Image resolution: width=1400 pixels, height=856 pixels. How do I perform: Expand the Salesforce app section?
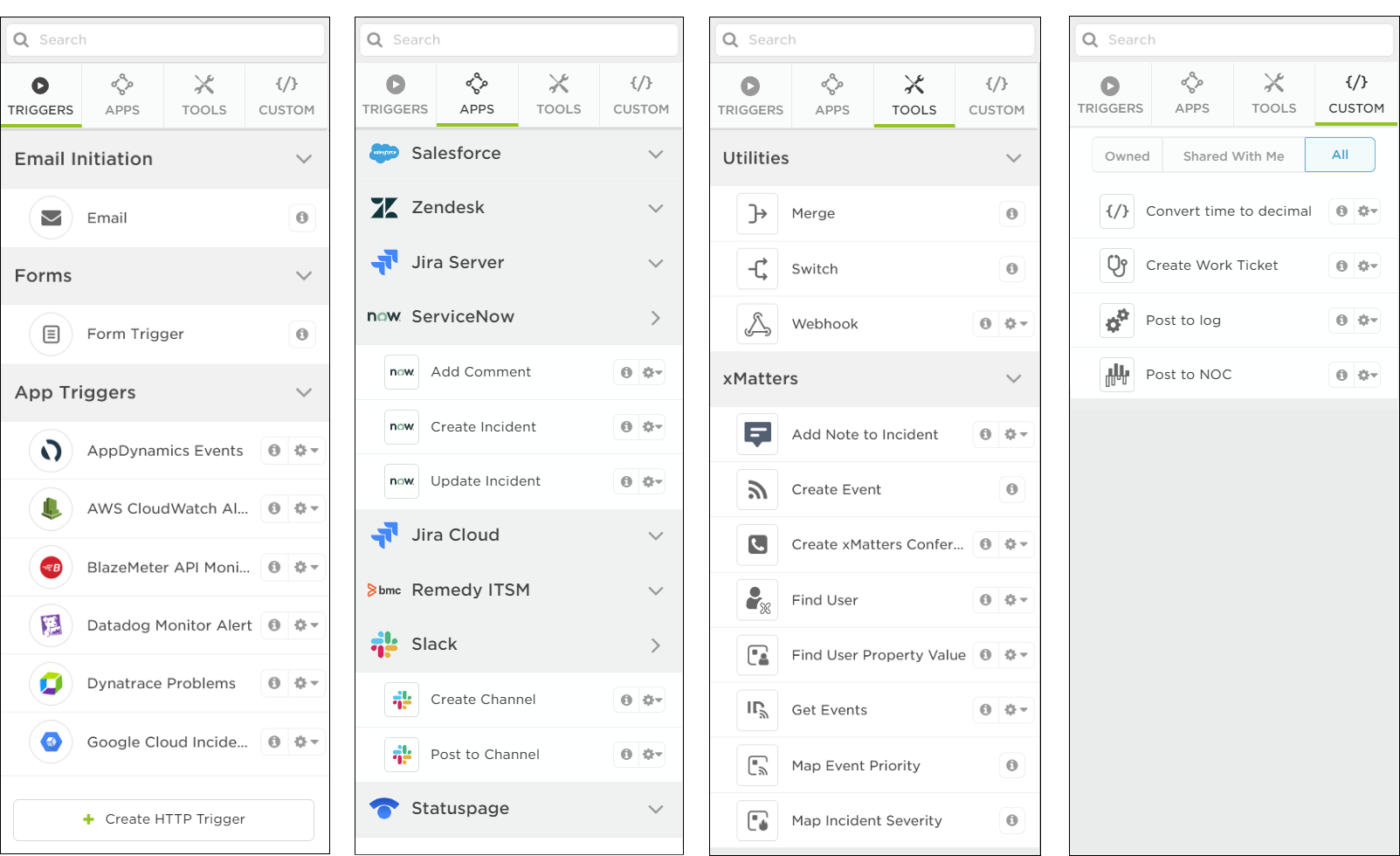(x=656, y=154)
